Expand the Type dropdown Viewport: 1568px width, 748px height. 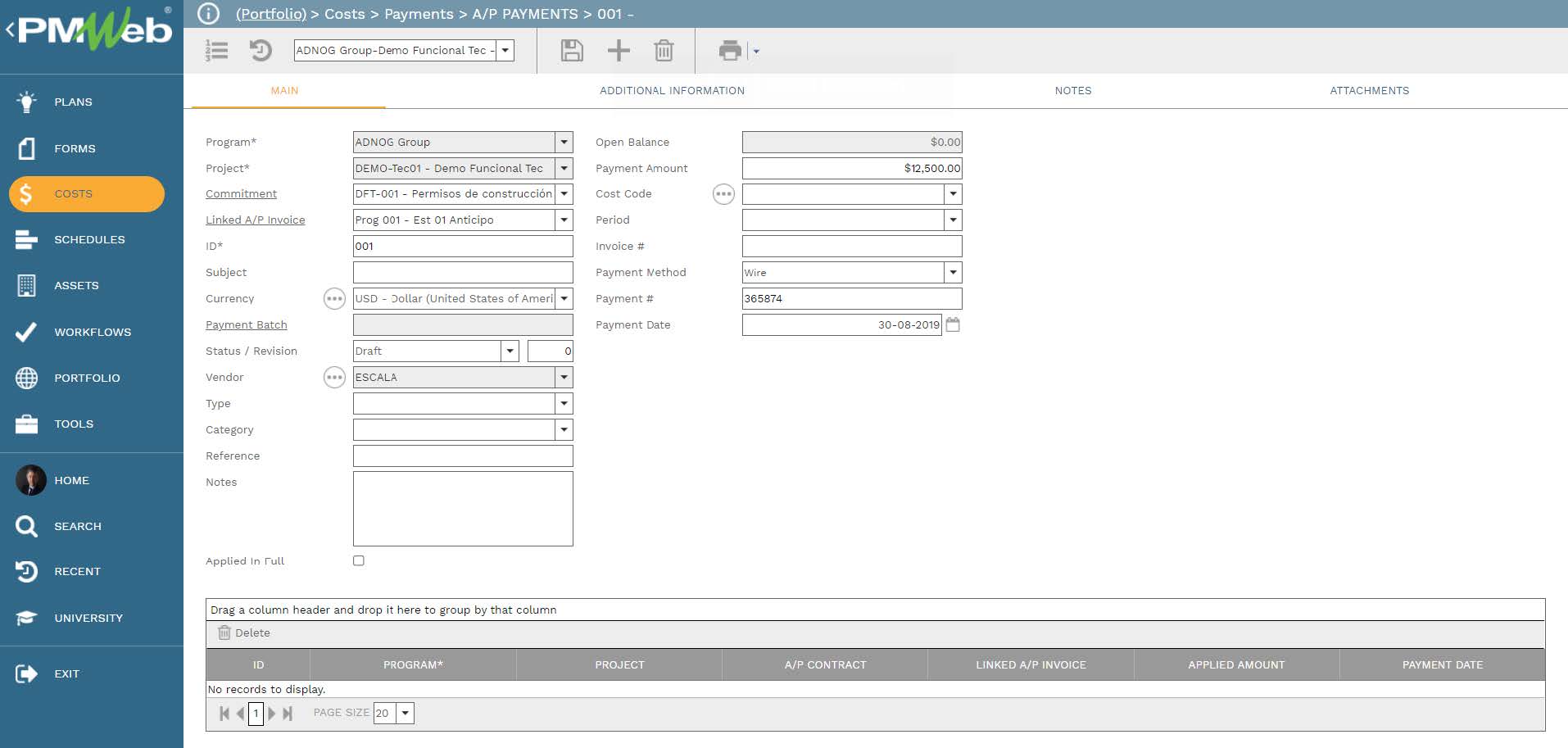564,403
